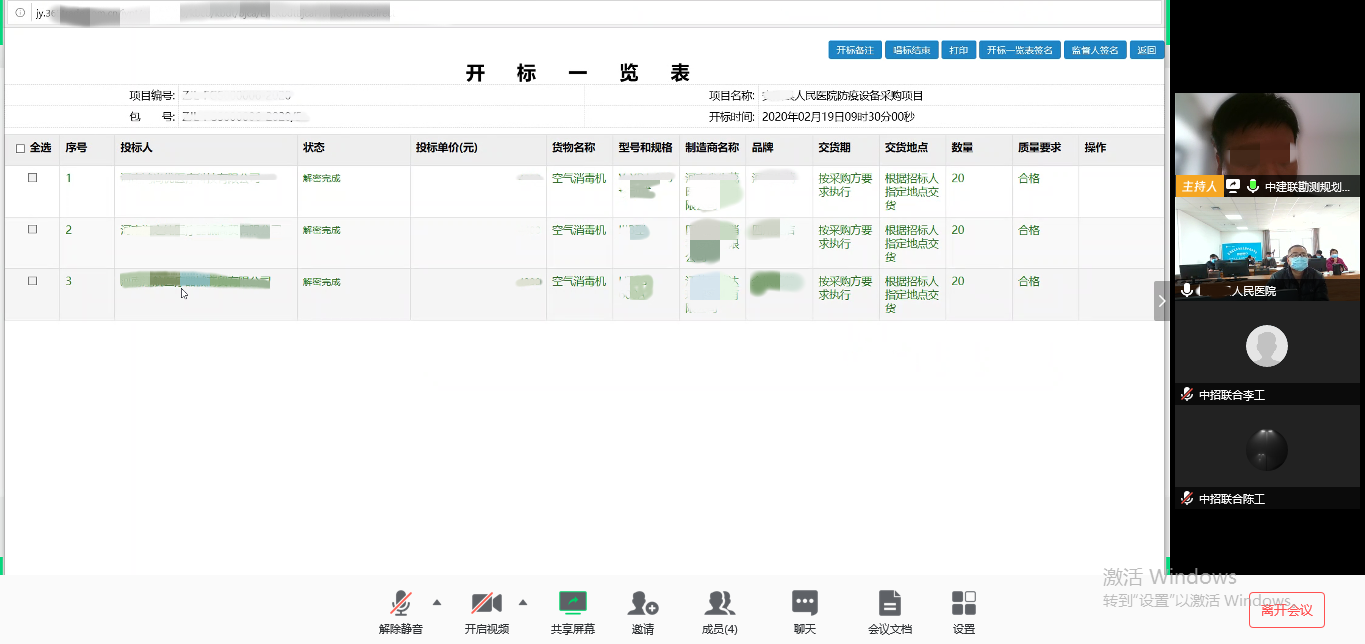Image resolution: width=1365 pixels, height=644 pixels.
Task: Start screen sharing with 共享屏幕
Action: (x=572, y=604)
